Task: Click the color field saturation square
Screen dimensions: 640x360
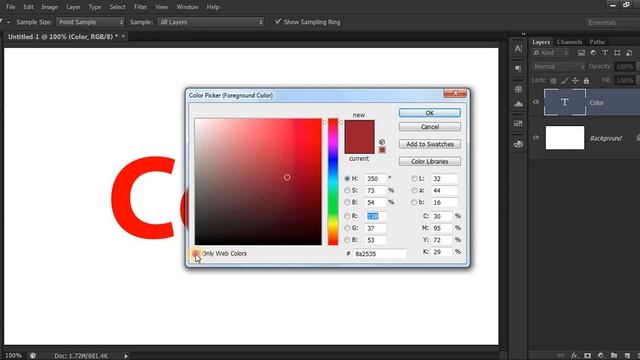Action: [258, 182]
